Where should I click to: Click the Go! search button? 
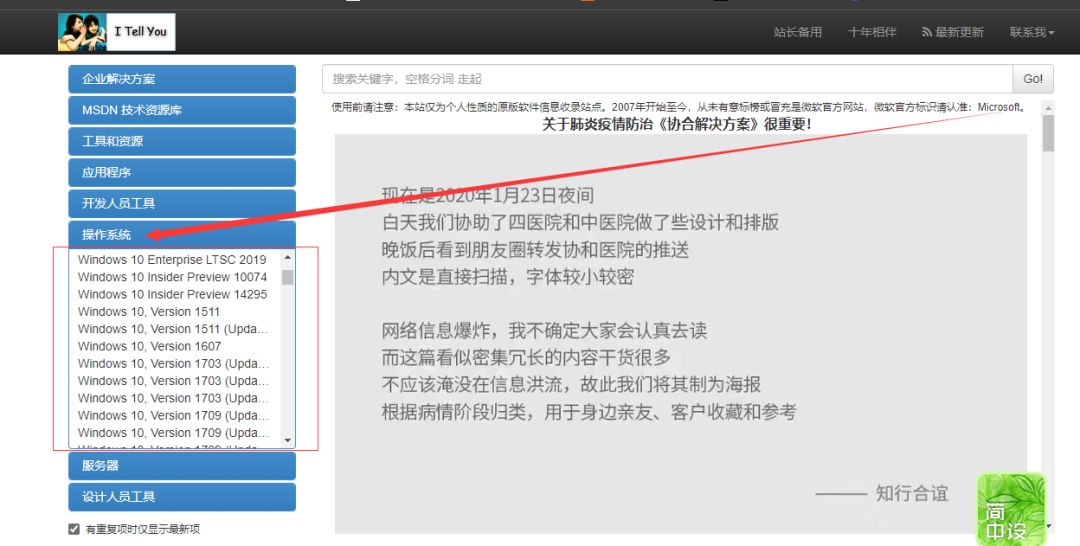click(x=1033, y=79)
